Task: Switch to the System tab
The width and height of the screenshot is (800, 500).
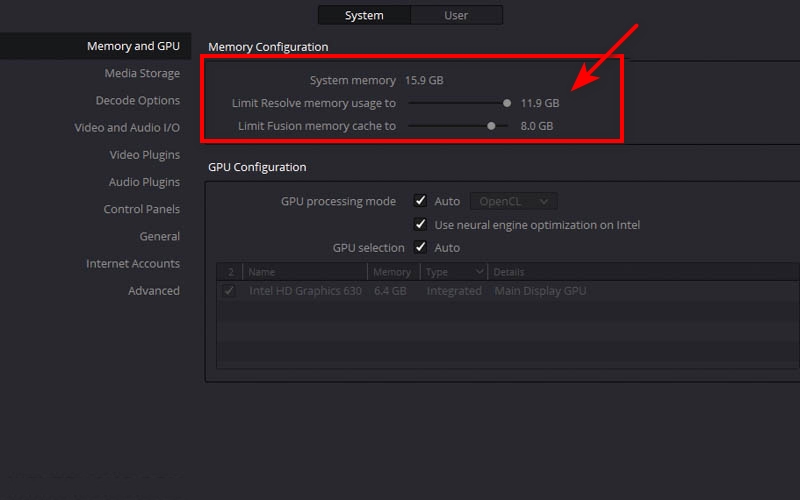Action: tap(364, 15)
